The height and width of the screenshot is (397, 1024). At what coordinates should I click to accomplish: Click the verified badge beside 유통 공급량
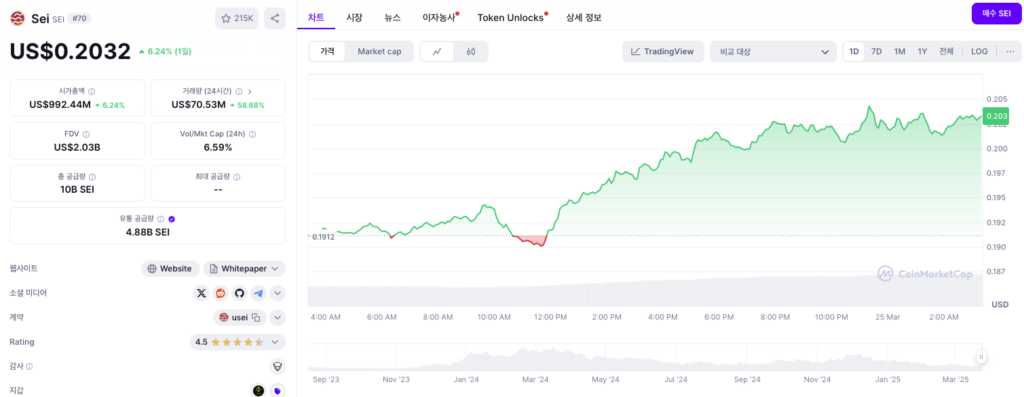(x=172, y=219)
